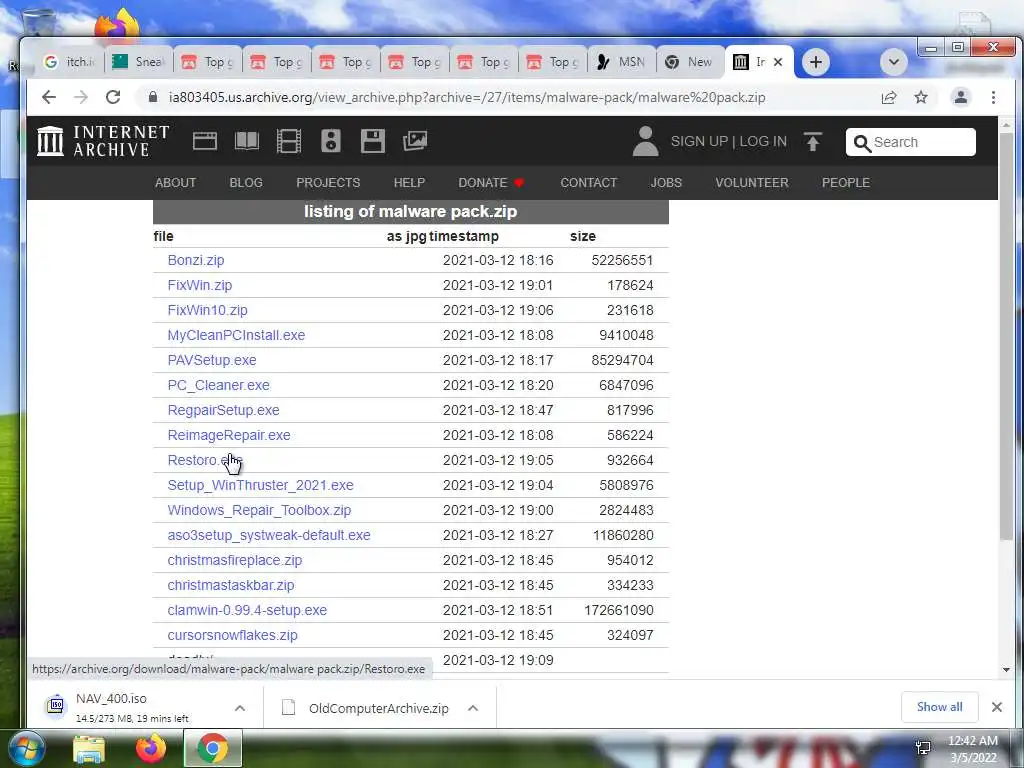This screenshot has height=768, width=1024.
Task: Open the Windows Start button
Action: (26, 748)
